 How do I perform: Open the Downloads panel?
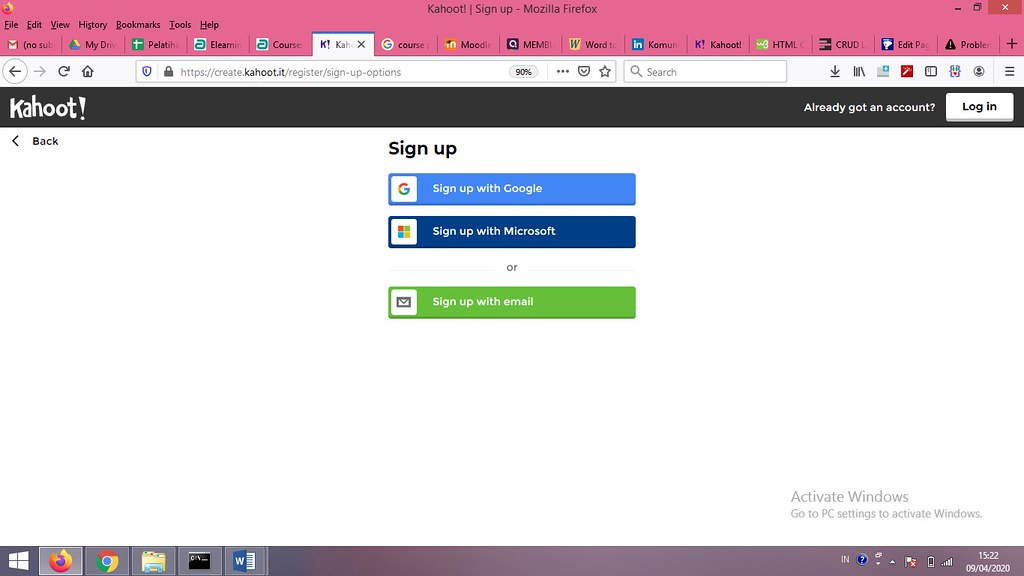point(835,72)
